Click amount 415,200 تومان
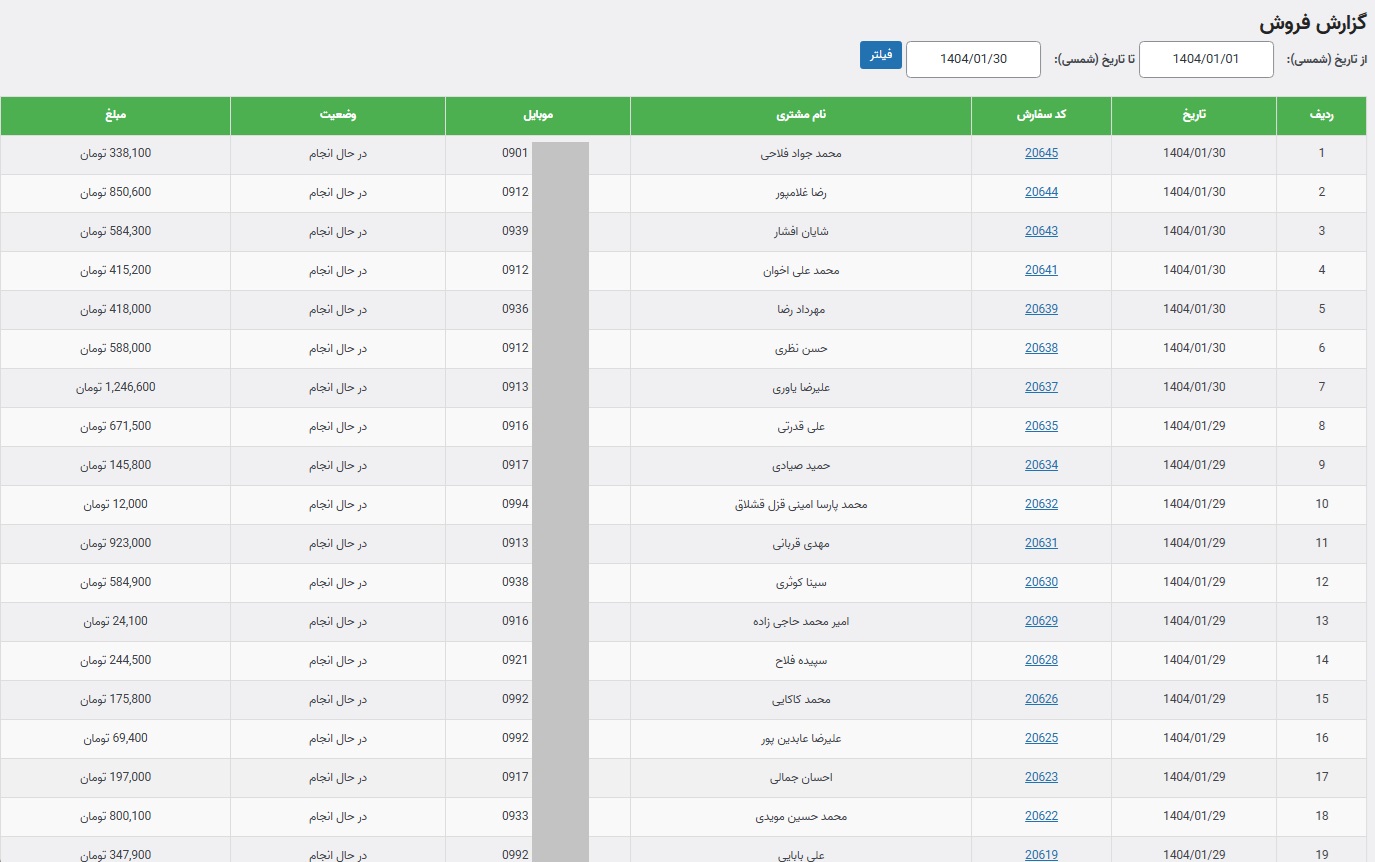The height and width of the screenshot is (862, 1375). [x=115, y=271]
